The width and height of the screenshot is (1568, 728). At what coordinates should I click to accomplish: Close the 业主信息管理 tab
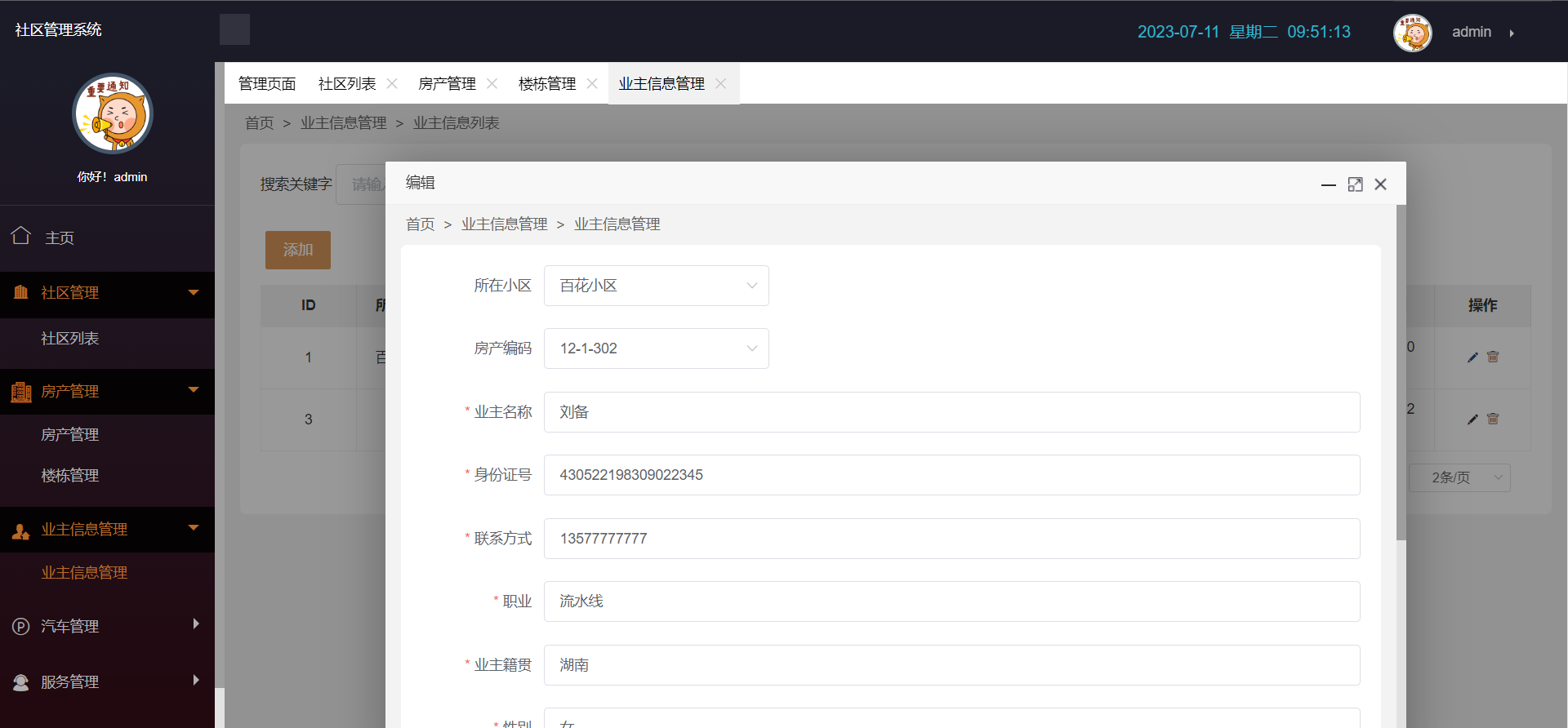[720, 83]
